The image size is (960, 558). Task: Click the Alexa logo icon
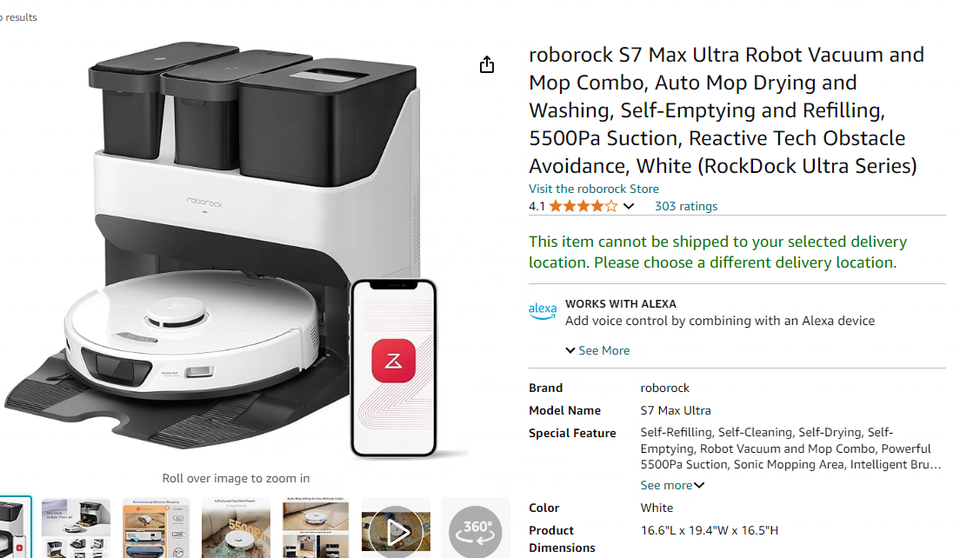point(542,311)
